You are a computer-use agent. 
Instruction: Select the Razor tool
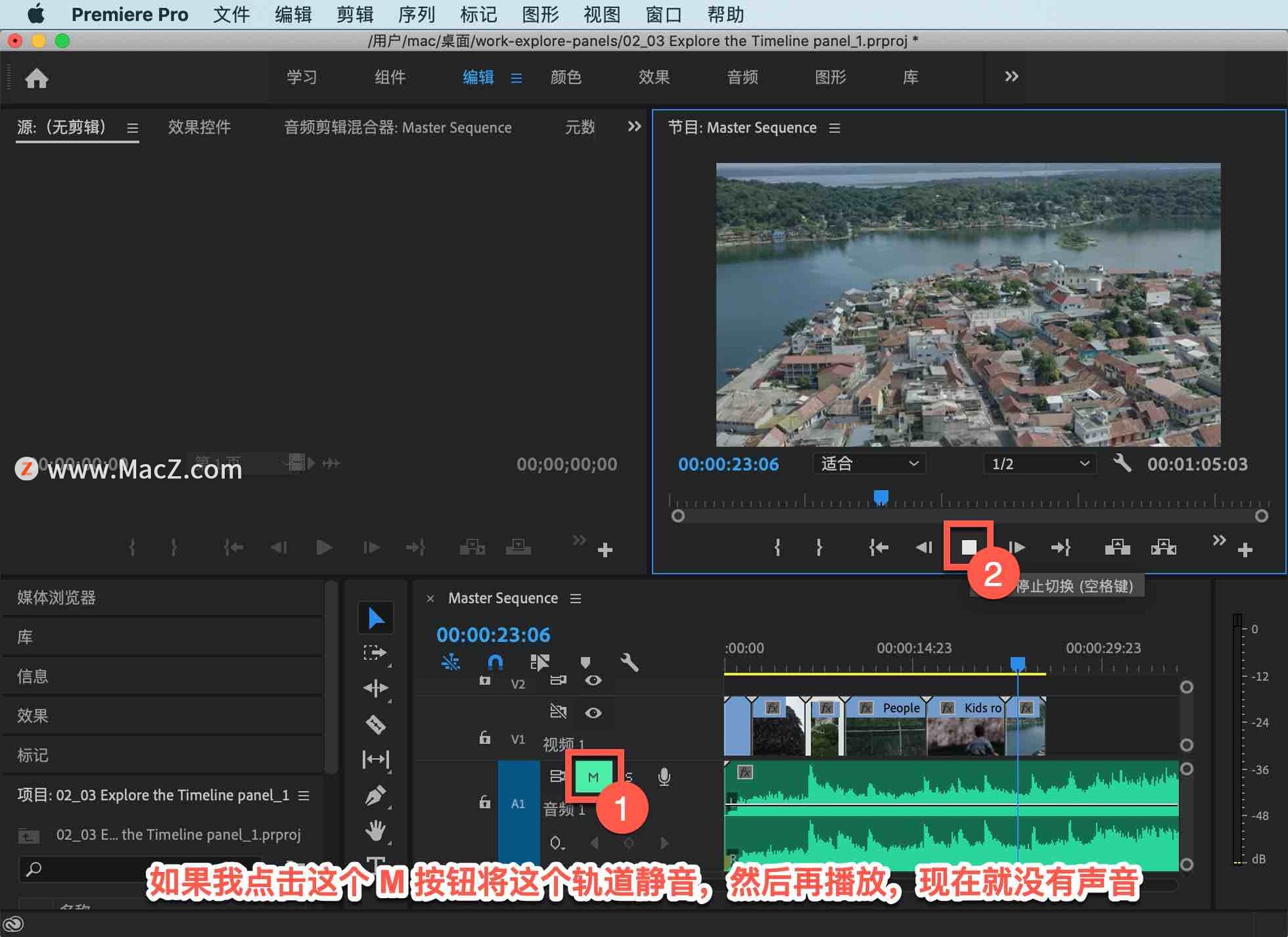[376, 724]
